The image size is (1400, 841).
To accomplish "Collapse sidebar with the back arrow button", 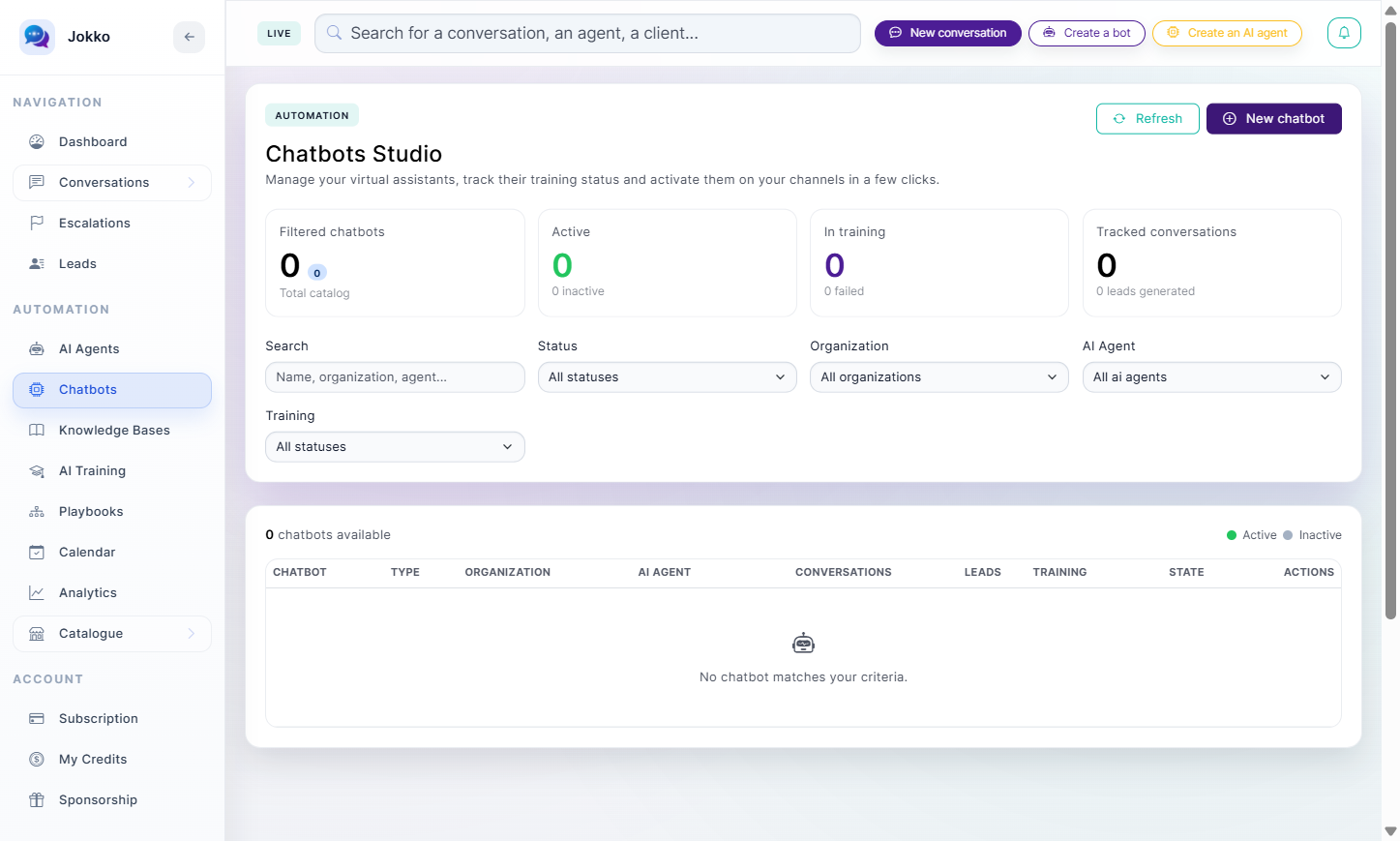I will pos(190,37).
